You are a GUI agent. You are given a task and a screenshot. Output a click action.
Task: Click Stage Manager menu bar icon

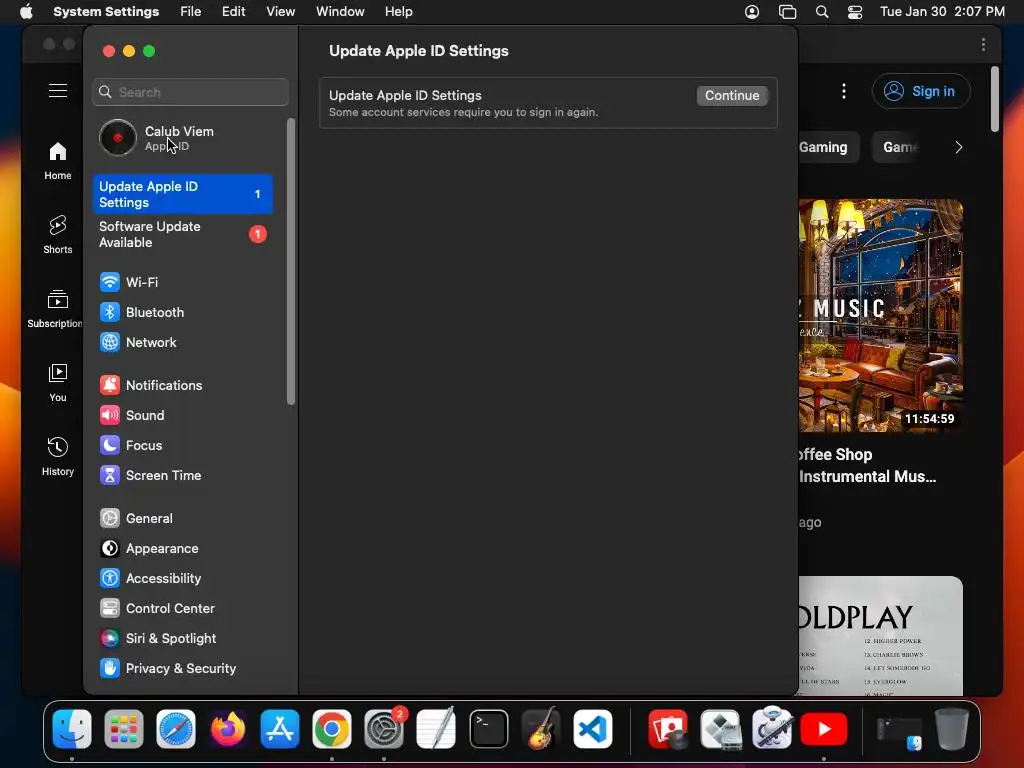click(x=788, y=12)
